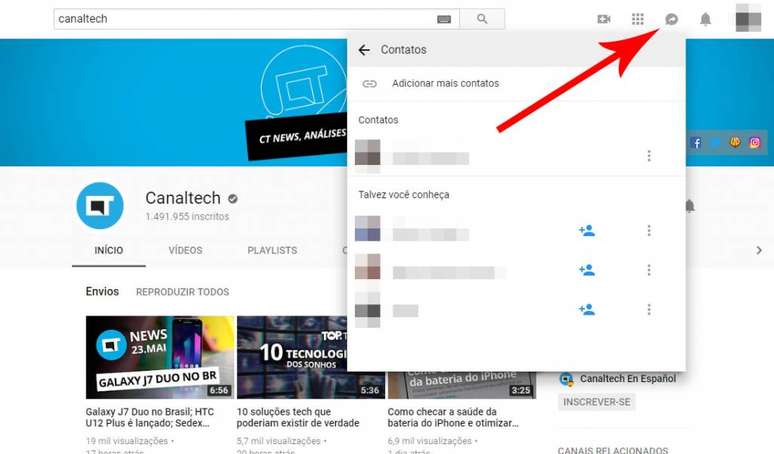Open options for the second suggested contact
Viewport: 774px width, 454px height.
649,270
